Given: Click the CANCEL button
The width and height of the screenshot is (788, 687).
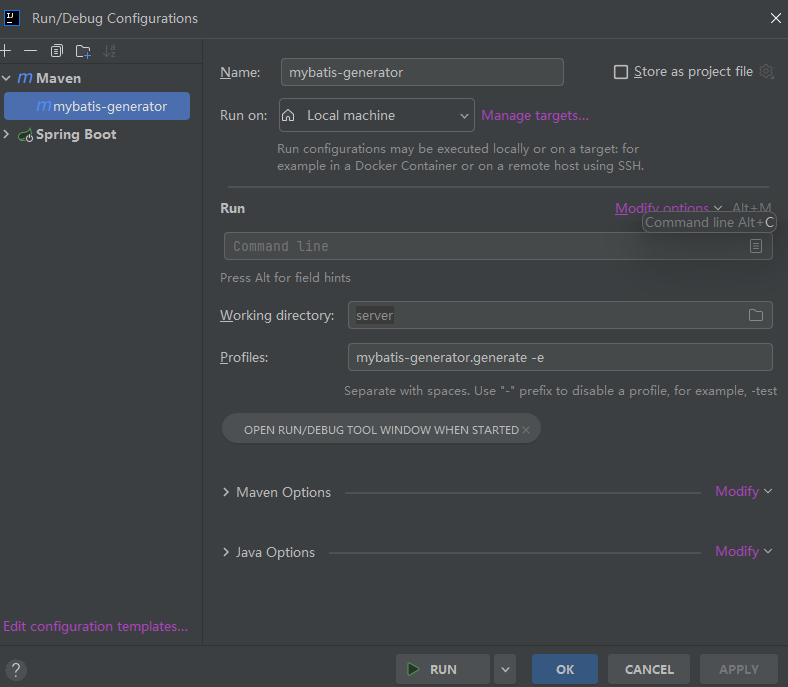Looking at the screenshot, I should [649, 669].
